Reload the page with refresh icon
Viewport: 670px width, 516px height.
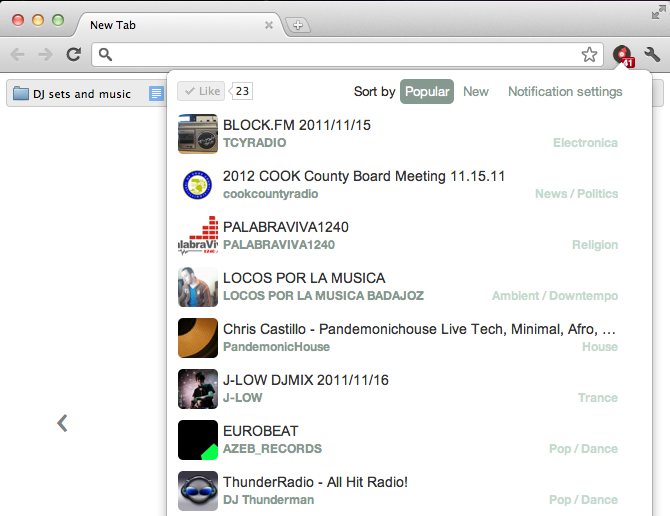(73, 55)
